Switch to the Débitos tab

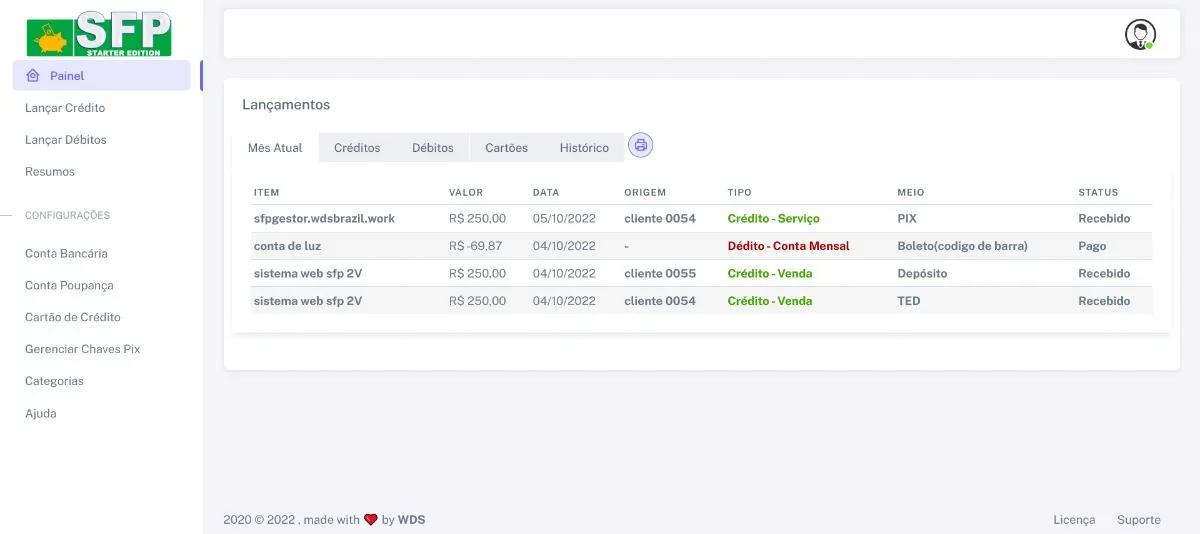(433, 148)
